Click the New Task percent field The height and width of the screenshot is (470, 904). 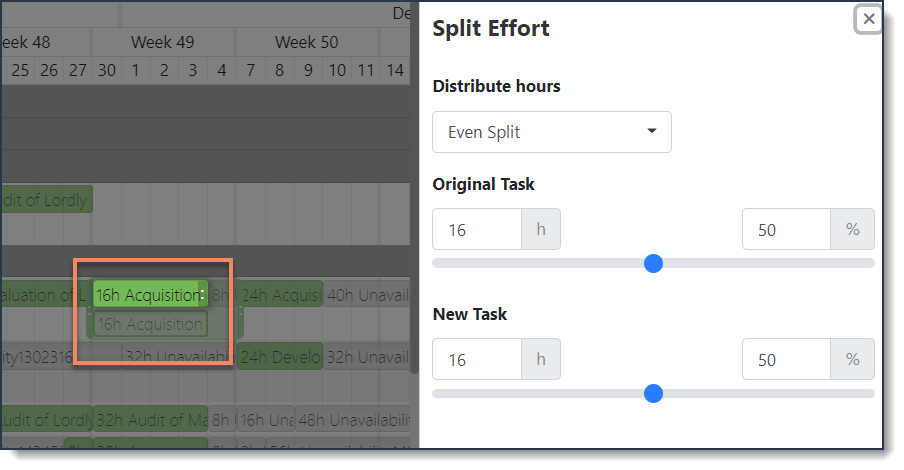click(786, 359)
